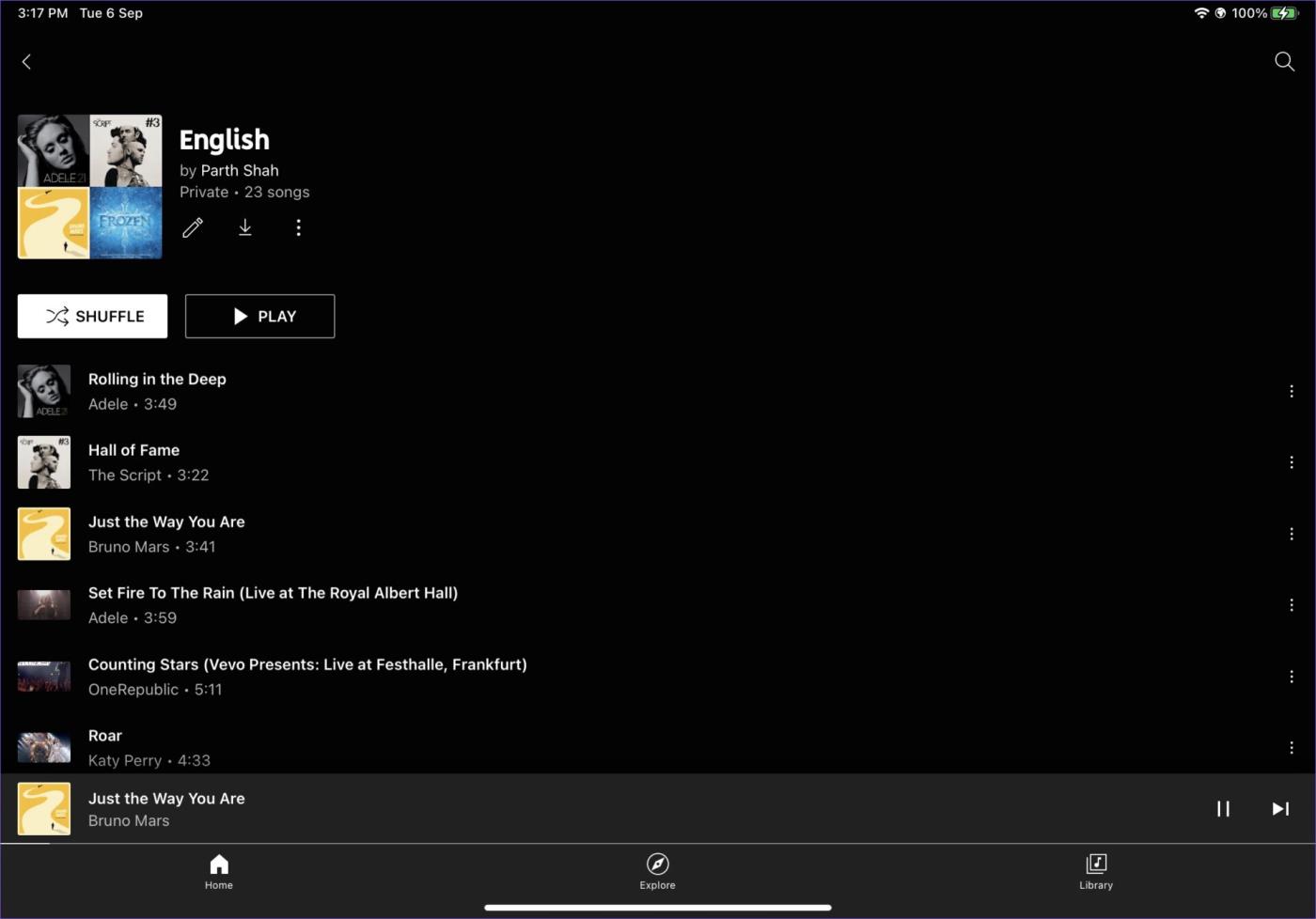Screen dimensions: 1316x919
Task: Go back using the top-left arrow
Action: pos(26,62)
